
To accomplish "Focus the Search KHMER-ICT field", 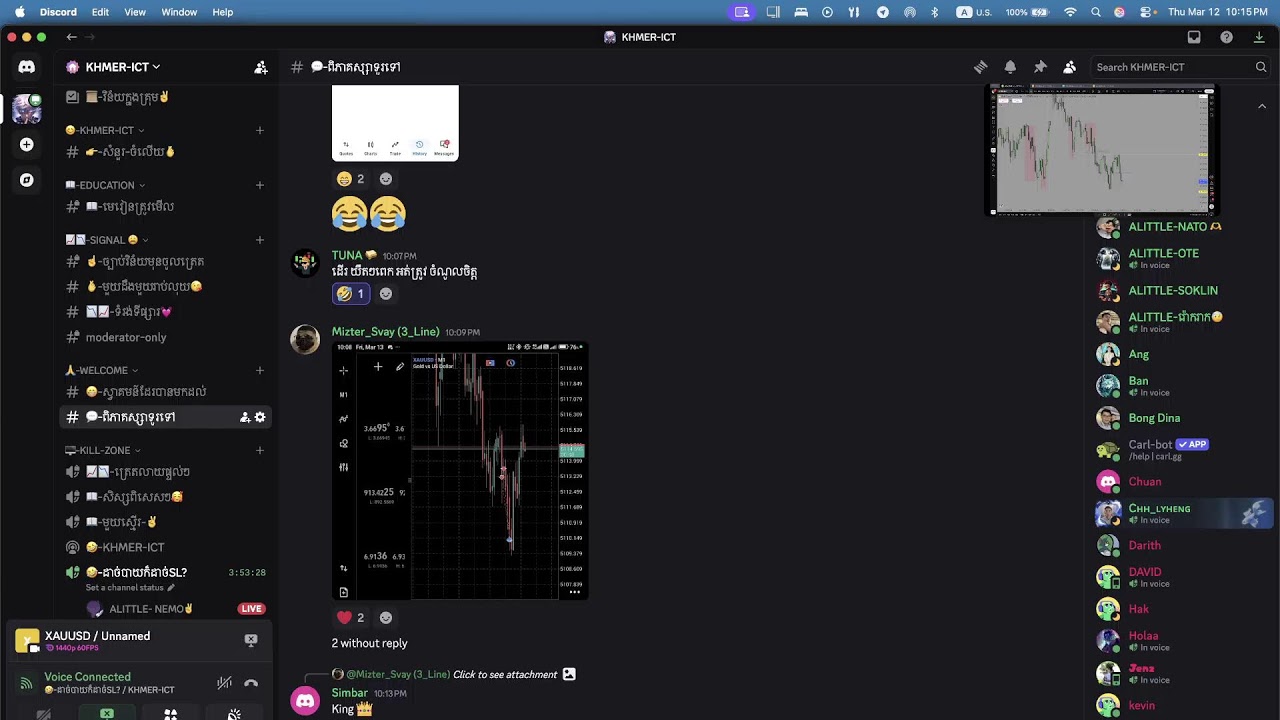I will (1180, 67).
